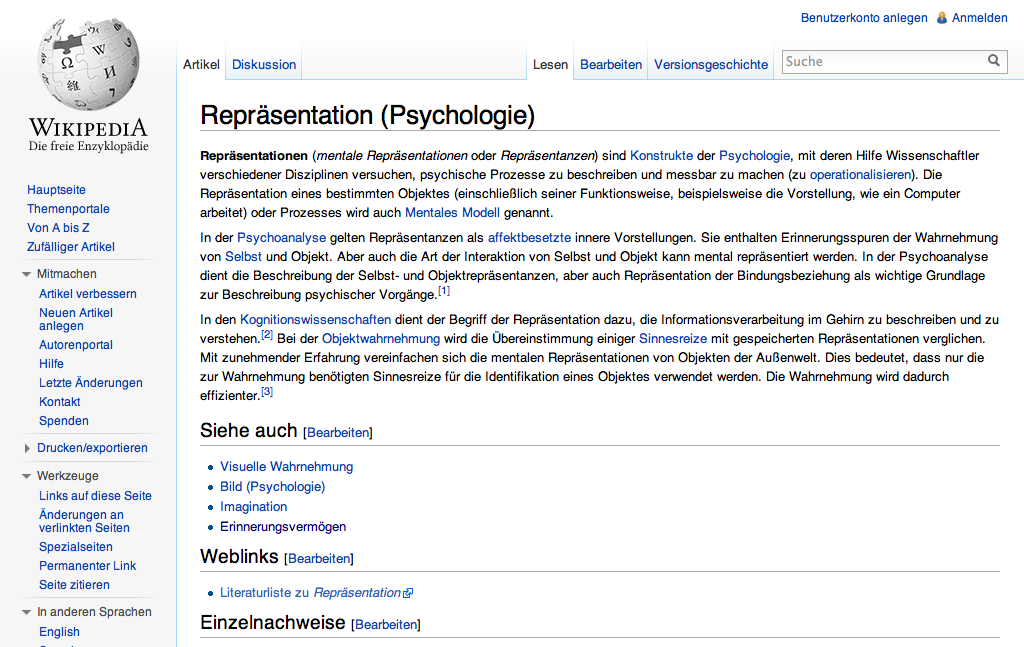Collapse the In anderen Sprachen section
Screen dimensions: 1024x647
pyautogui.click(x=26, y=612)
